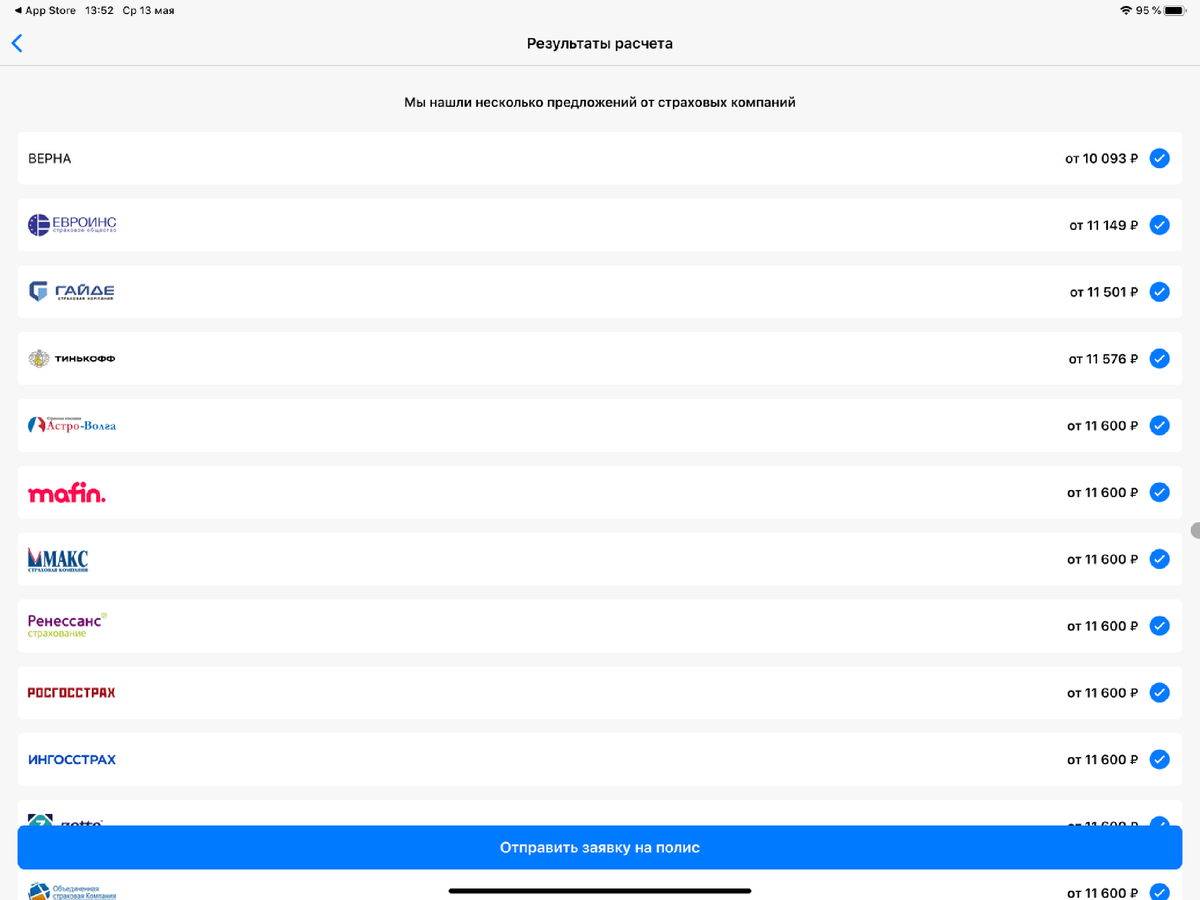Uncheck the Тинькофф offer checkbox
Screen dimensions: 1200x900
[x=1159, y=358]
